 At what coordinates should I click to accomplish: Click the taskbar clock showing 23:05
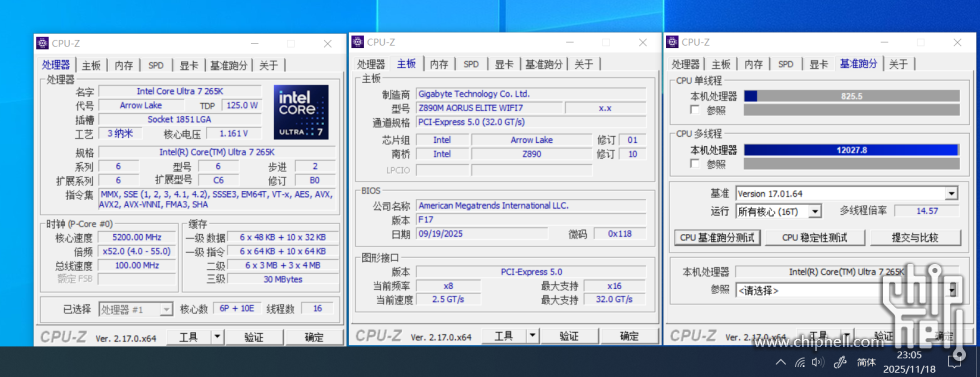coord(908,362)
